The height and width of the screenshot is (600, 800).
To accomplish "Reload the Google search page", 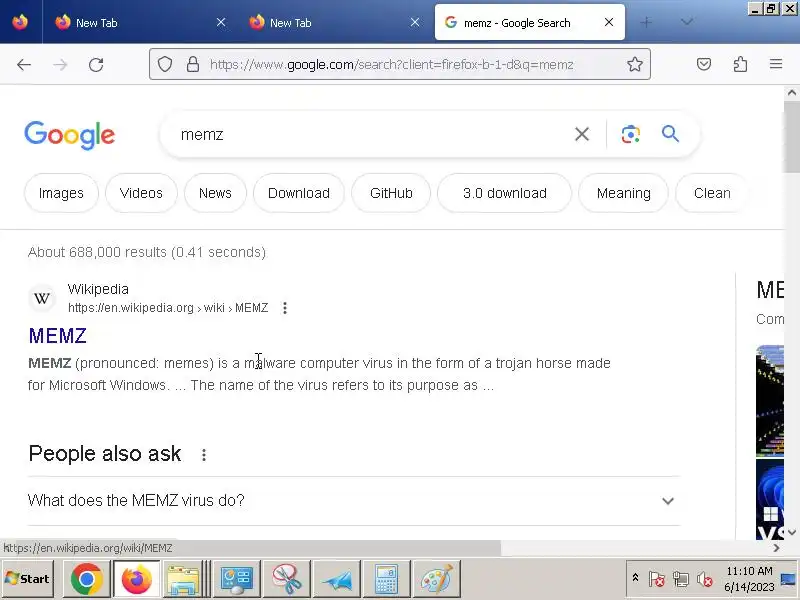I will pyautogui.click(x=96, y=64).
